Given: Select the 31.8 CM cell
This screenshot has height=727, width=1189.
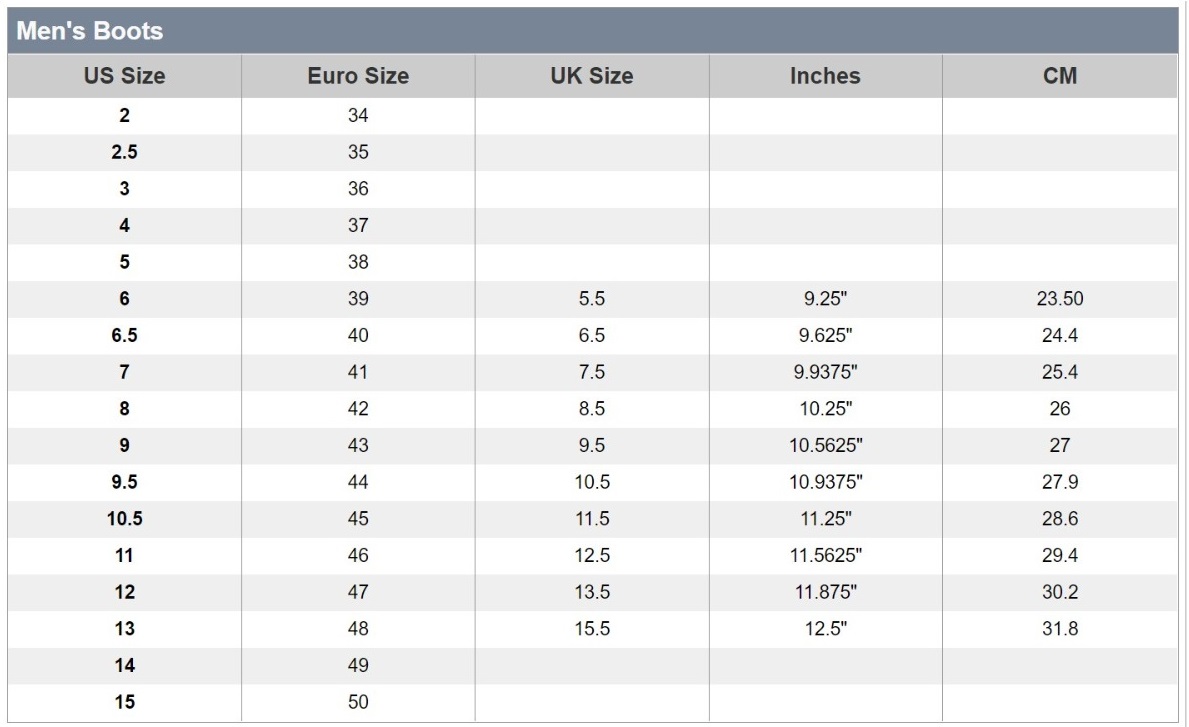Looking at the screenshot, I should (1059, 629).
